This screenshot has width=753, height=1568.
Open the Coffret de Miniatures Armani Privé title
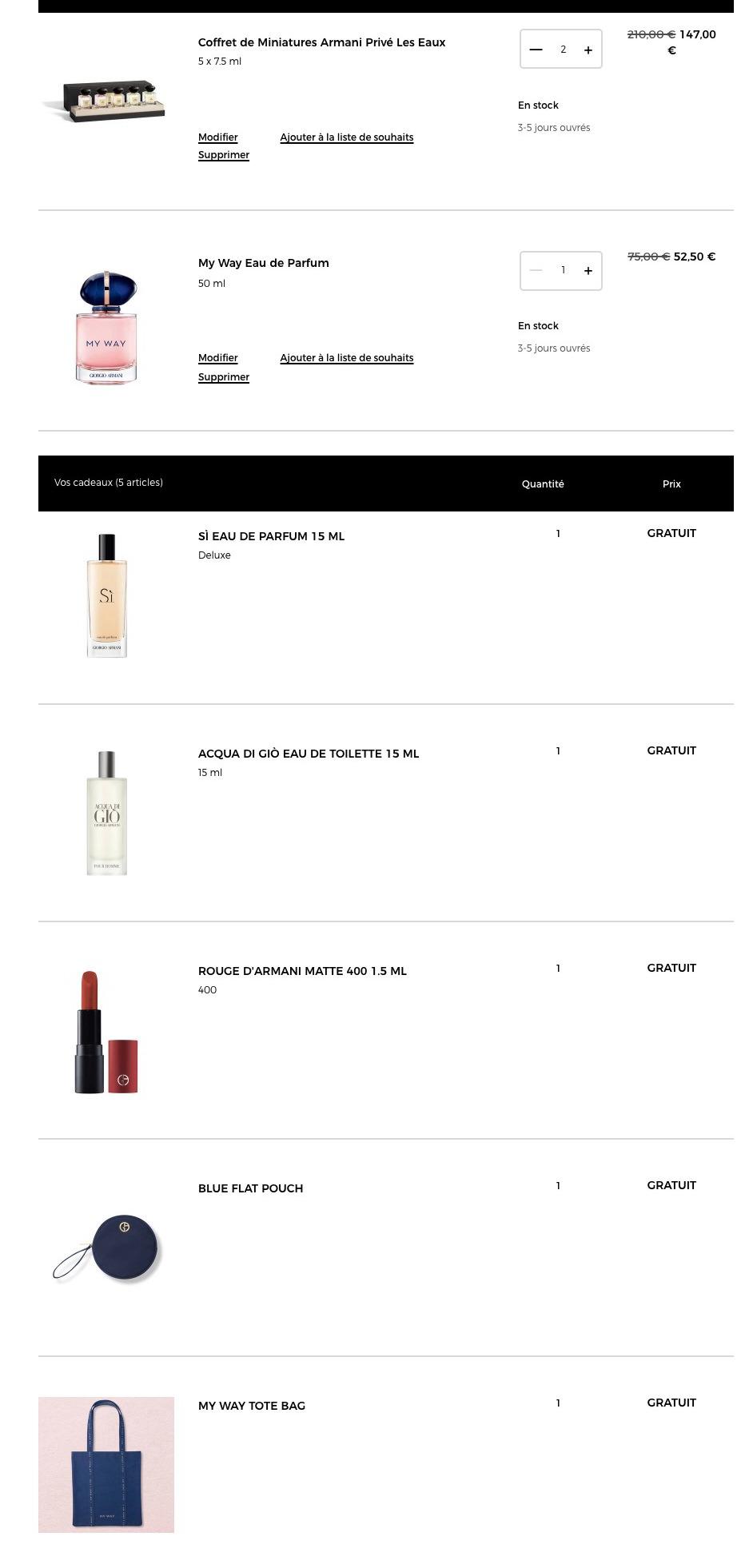click(321, 42)
